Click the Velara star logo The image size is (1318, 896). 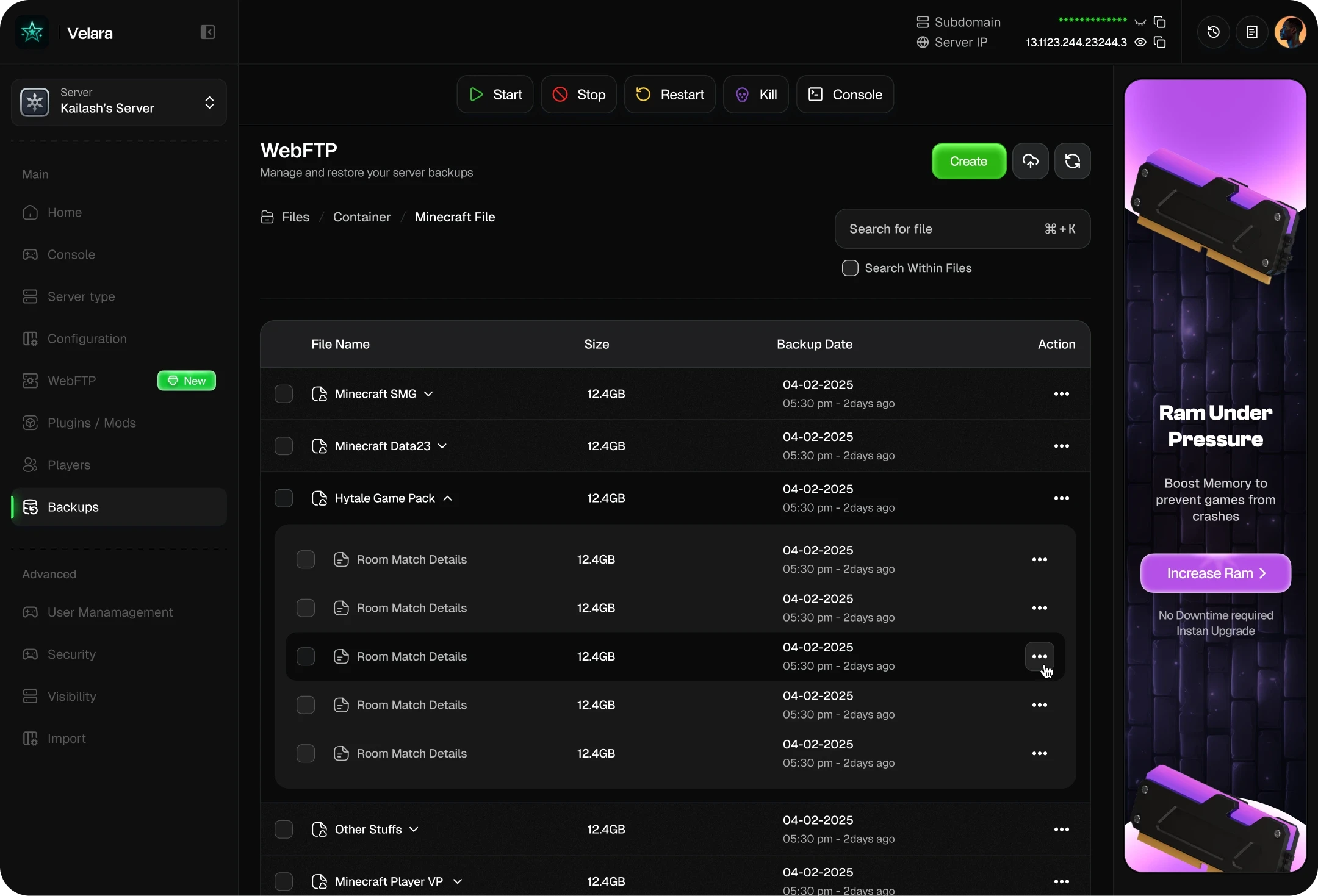[32, 32]
